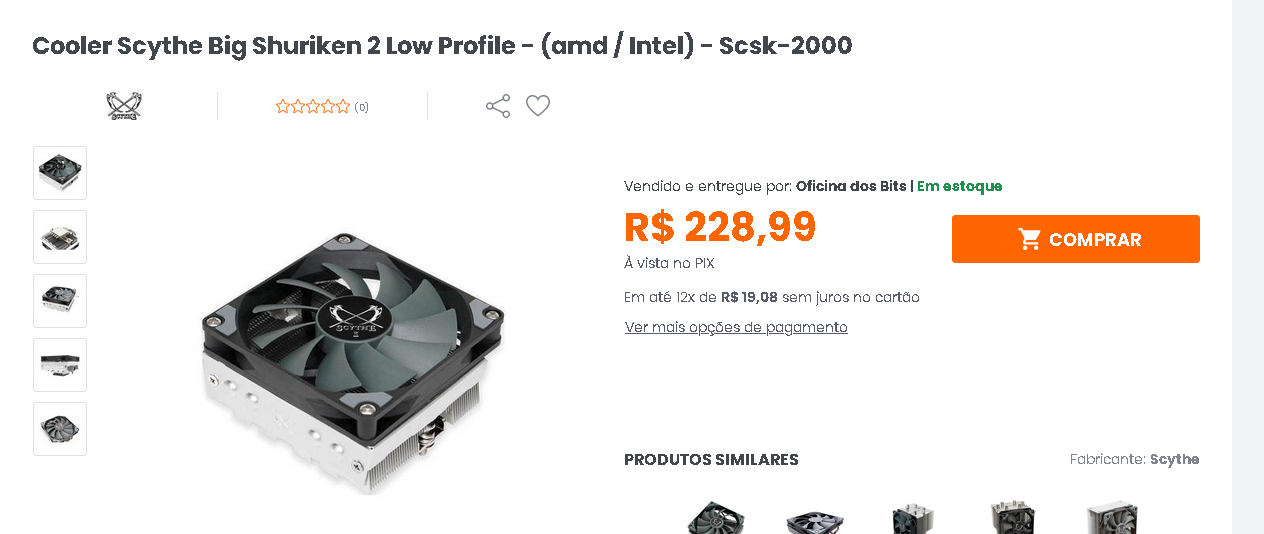Click the share icon
Screen dimensions: 1264x534
498,106
